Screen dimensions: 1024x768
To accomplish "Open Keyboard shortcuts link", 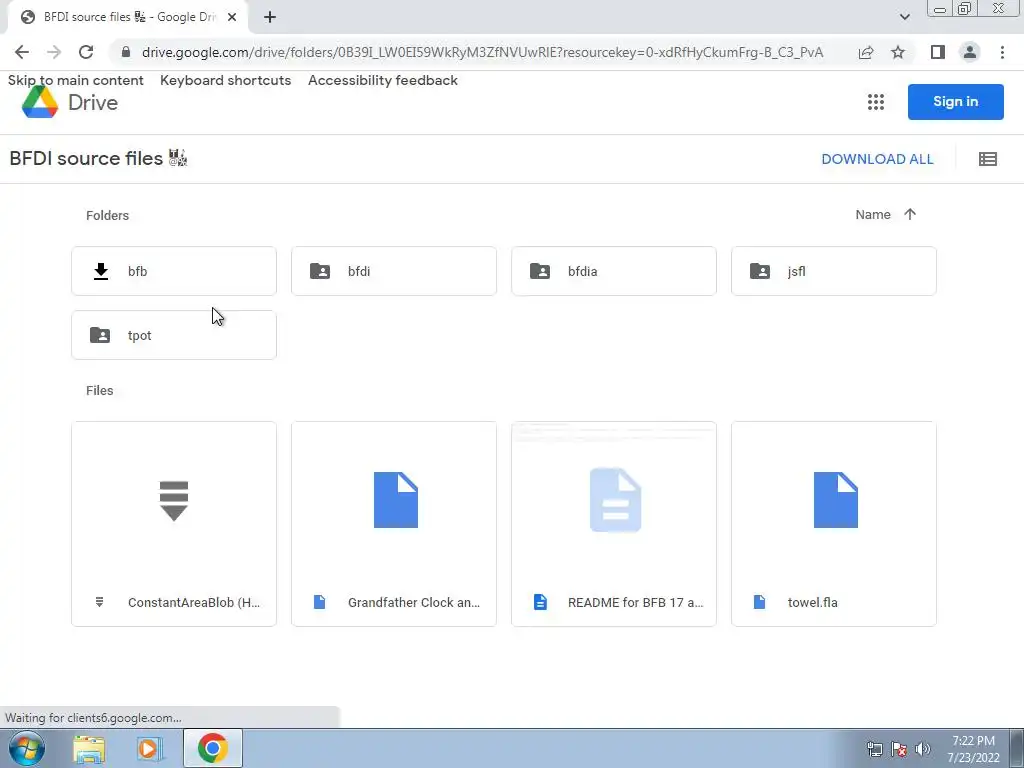I will click(x=225, y=80).
